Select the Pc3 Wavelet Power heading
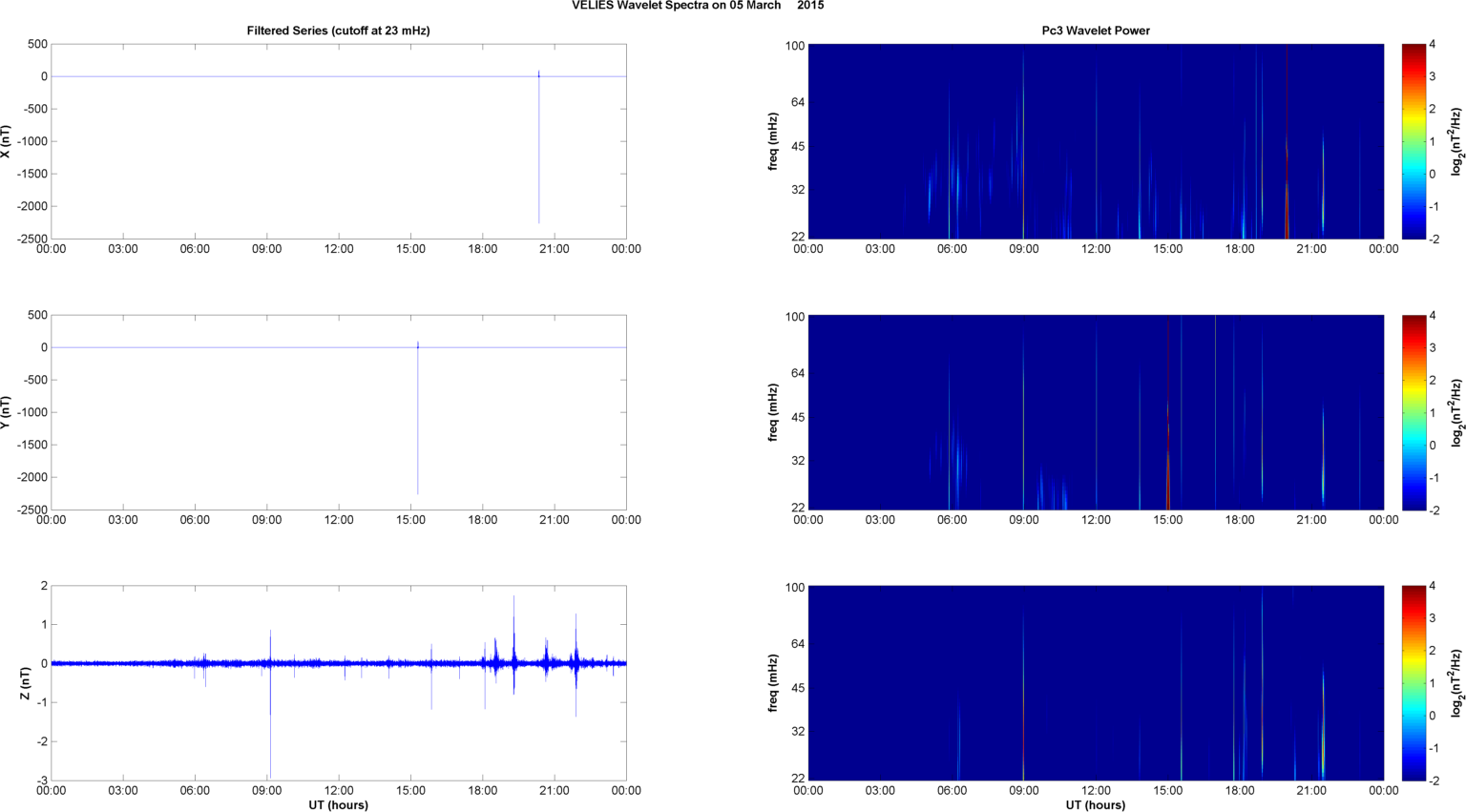Screen dimensions: 1466x812 click(x=1095, y=31)
